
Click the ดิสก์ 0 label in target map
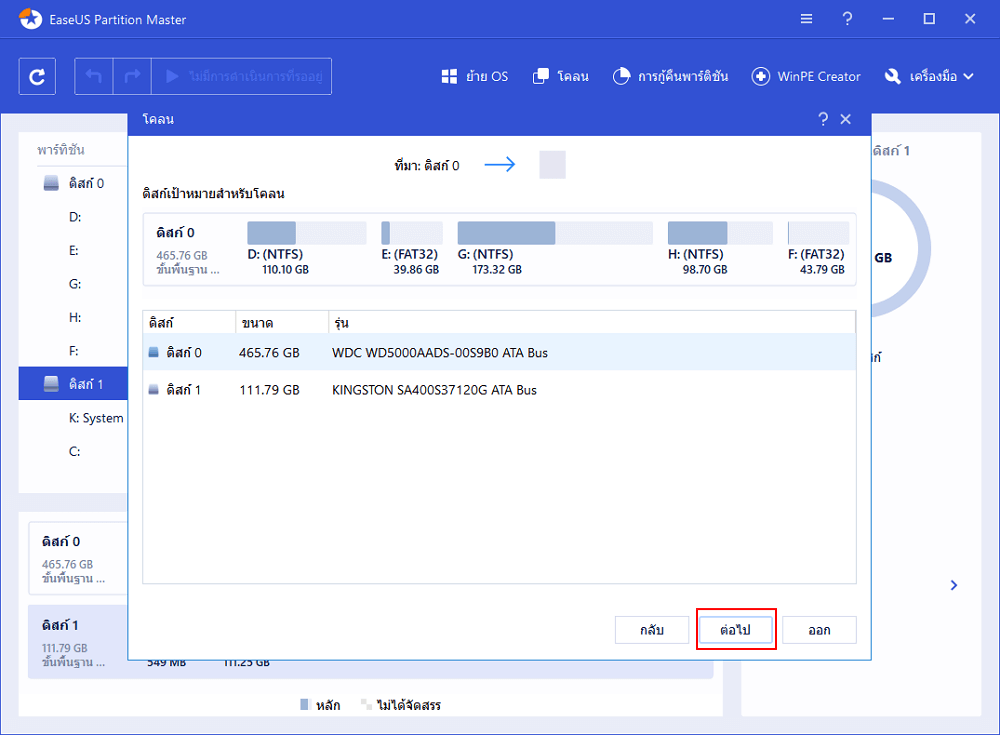coord(175,233)
